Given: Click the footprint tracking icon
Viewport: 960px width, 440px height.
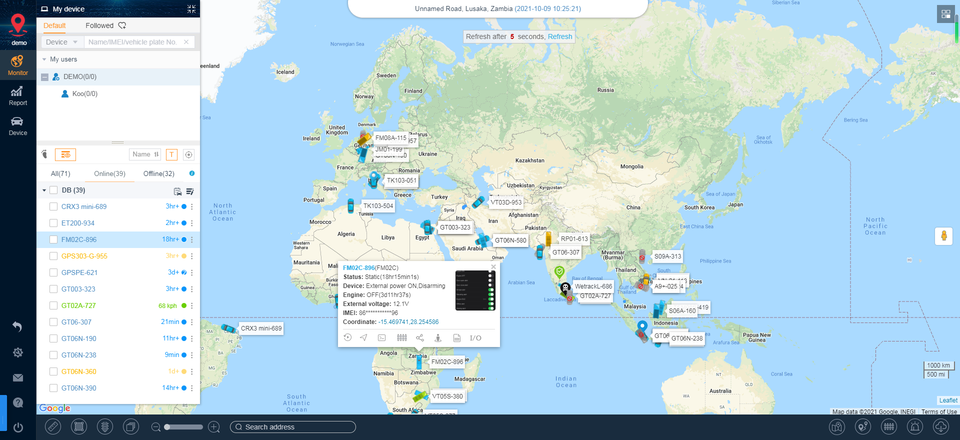Looking at the screenshot, I should (x=44, y=154).
